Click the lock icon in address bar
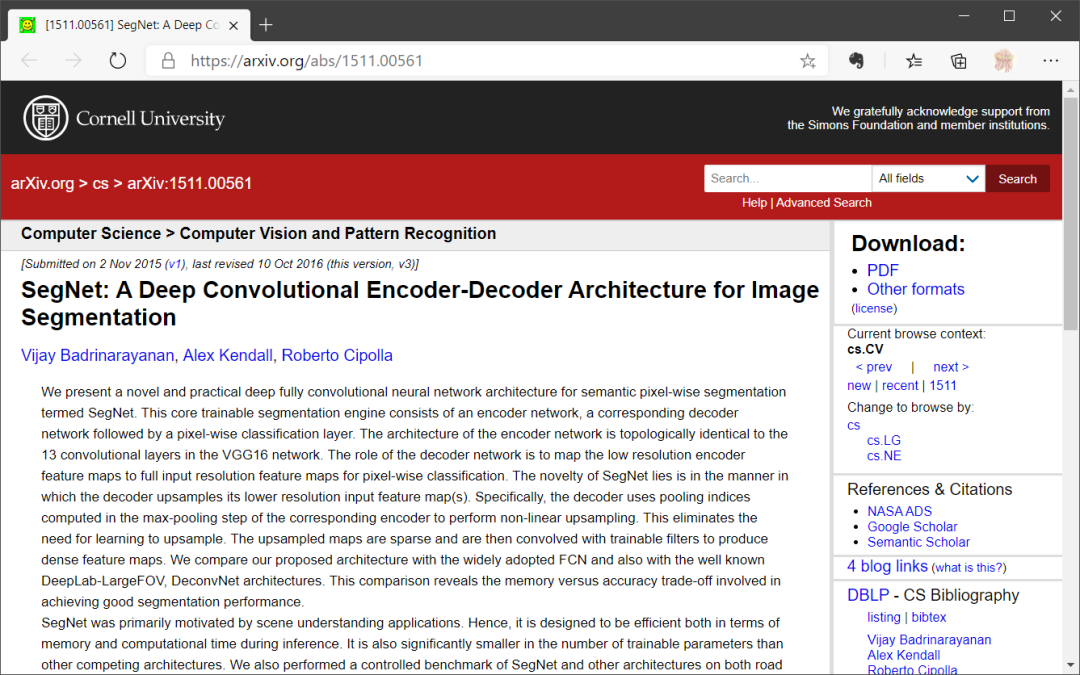This screenshot has width=1080, height=675. [168, 61]
